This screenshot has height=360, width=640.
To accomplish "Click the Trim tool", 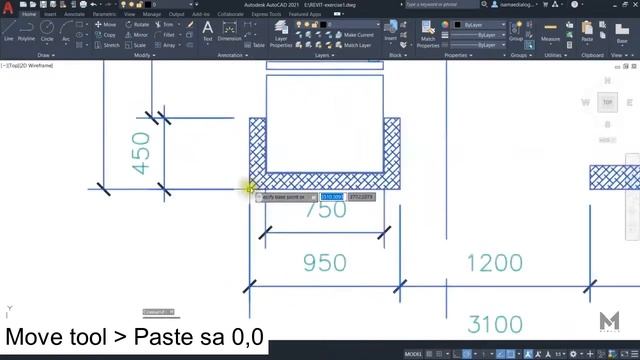I will (x=164, y=24).
